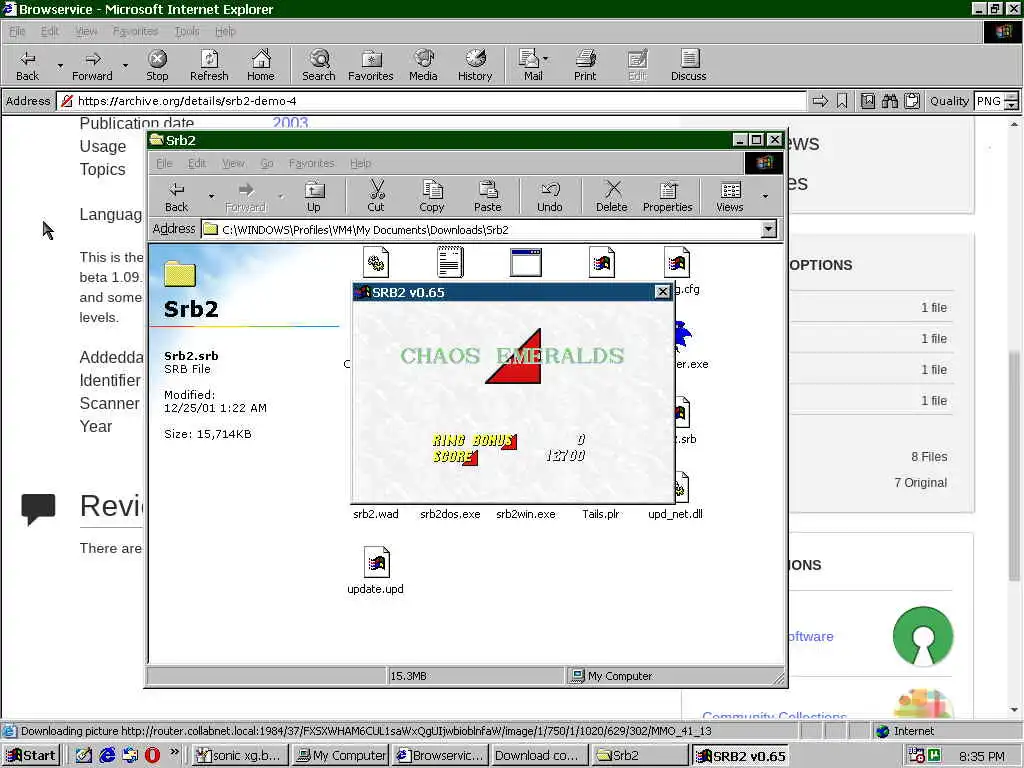This screenshot has height=768, width=1024.
Task: Click the Up button in the Srb2 folder window
Action: 314,197
